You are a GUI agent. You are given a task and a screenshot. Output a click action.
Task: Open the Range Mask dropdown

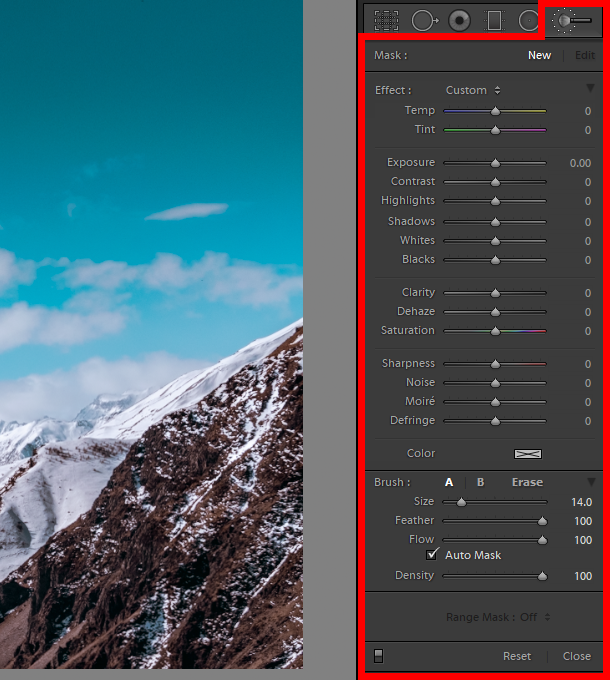click(x=498, y=617)
